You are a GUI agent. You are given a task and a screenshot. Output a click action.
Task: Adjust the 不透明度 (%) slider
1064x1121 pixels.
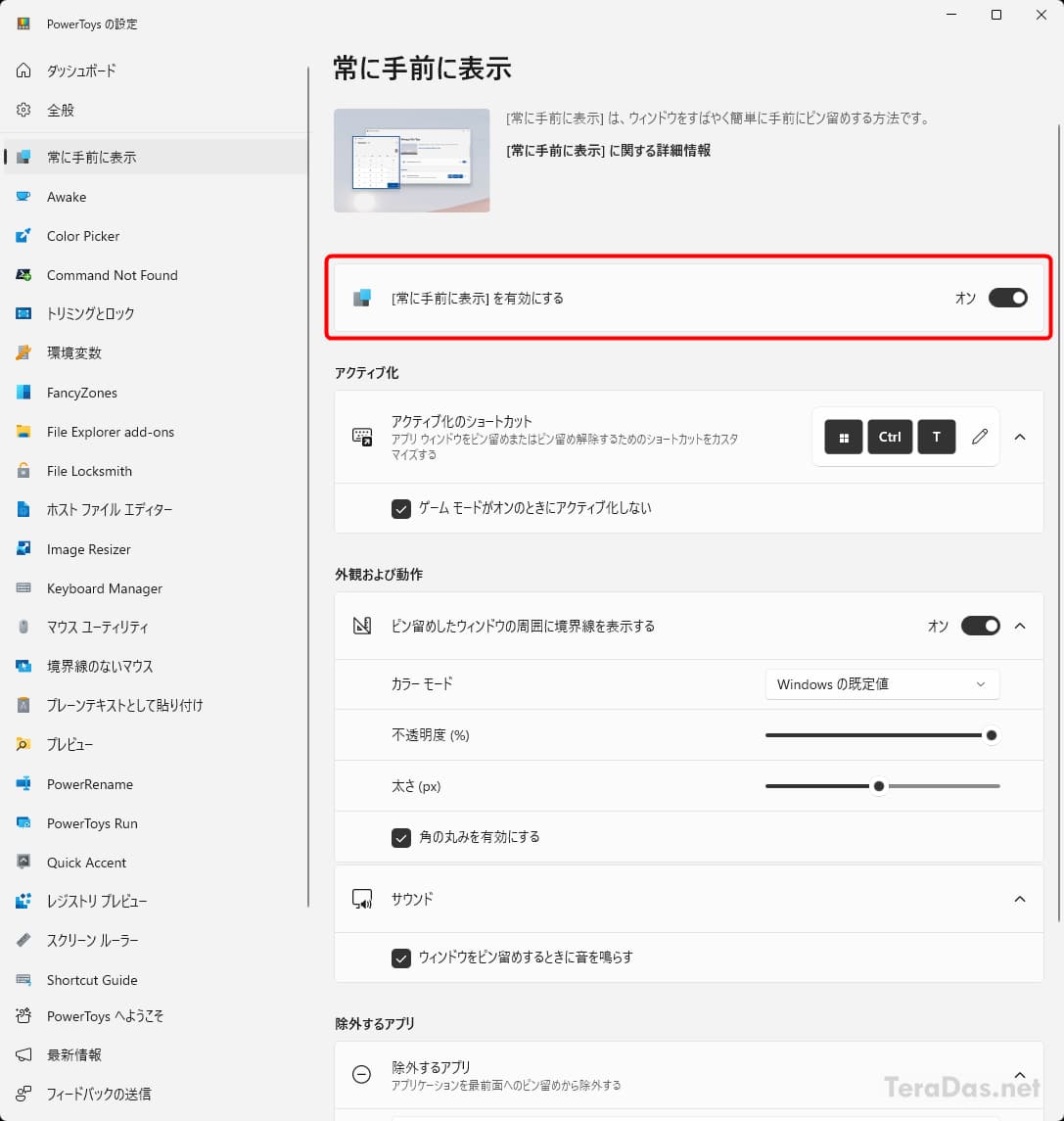pos(882,735)
